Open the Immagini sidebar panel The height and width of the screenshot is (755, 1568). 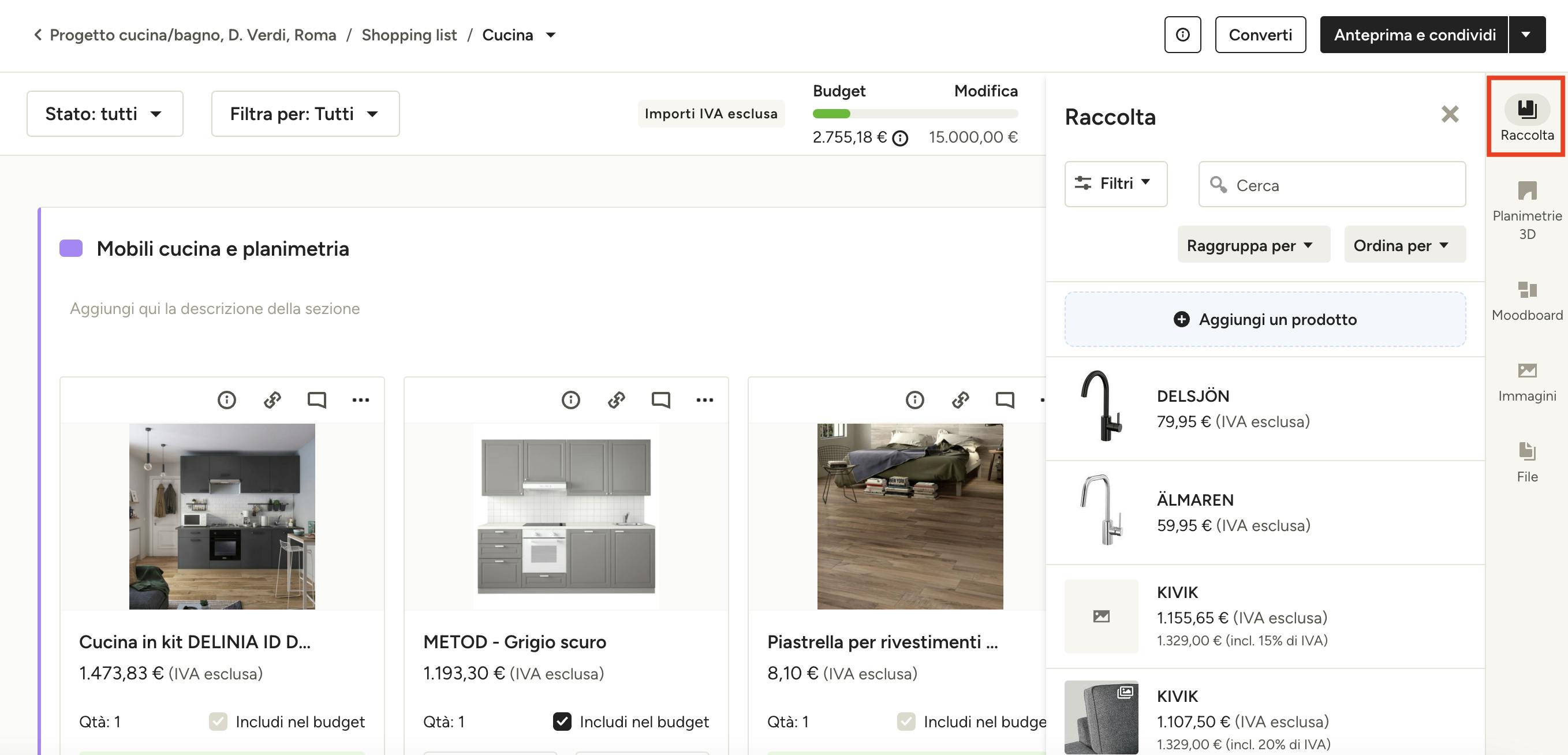click(x=1526, y=383)
